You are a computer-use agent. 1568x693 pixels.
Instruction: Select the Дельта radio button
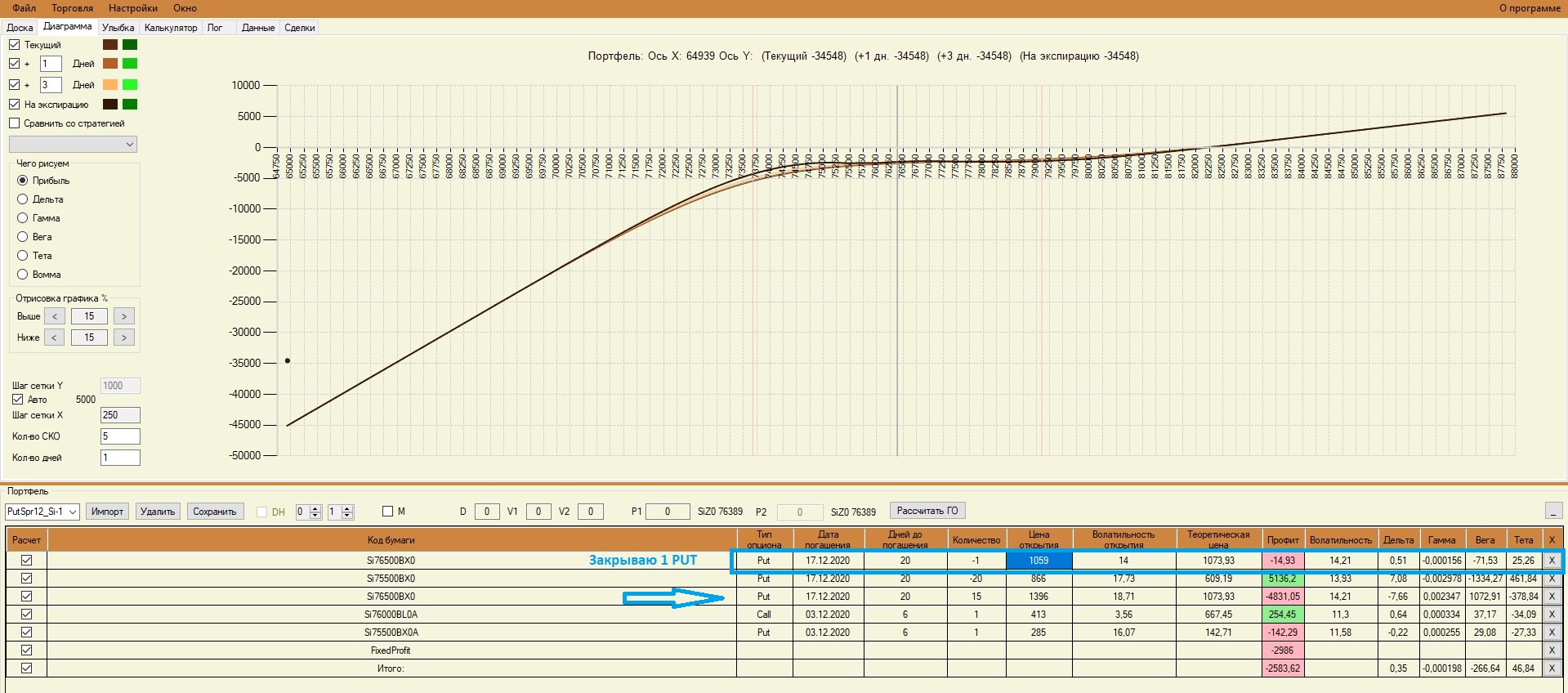pyautogui.click(x=23, y=199)
